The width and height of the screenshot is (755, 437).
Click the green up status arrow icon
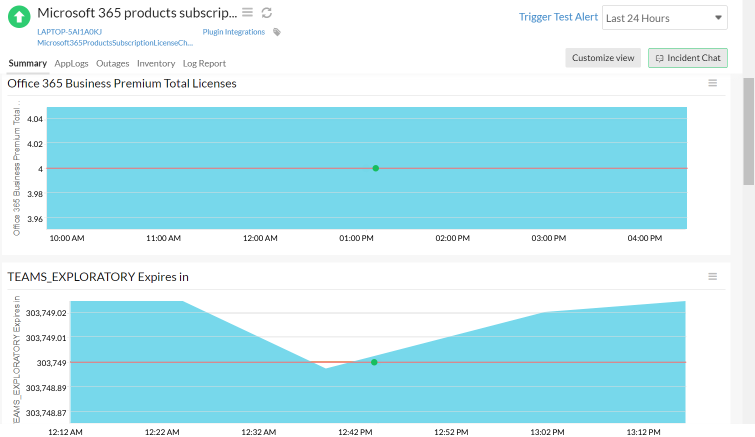click(19, 17)
